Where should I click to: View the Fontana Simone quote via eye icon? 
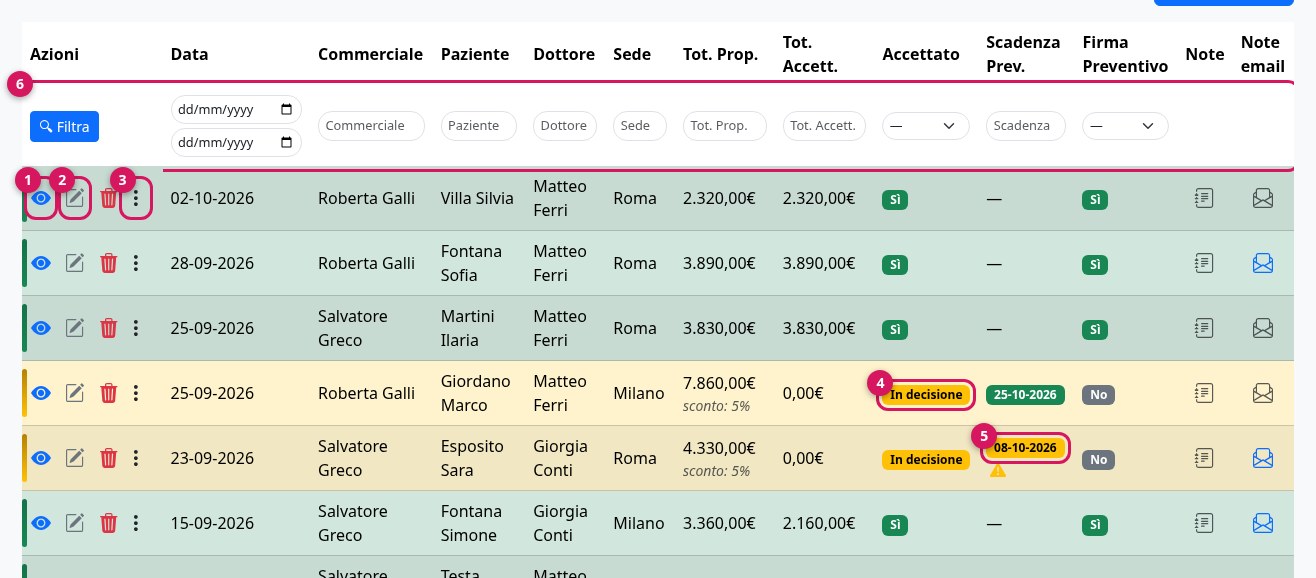click(41, 523)
